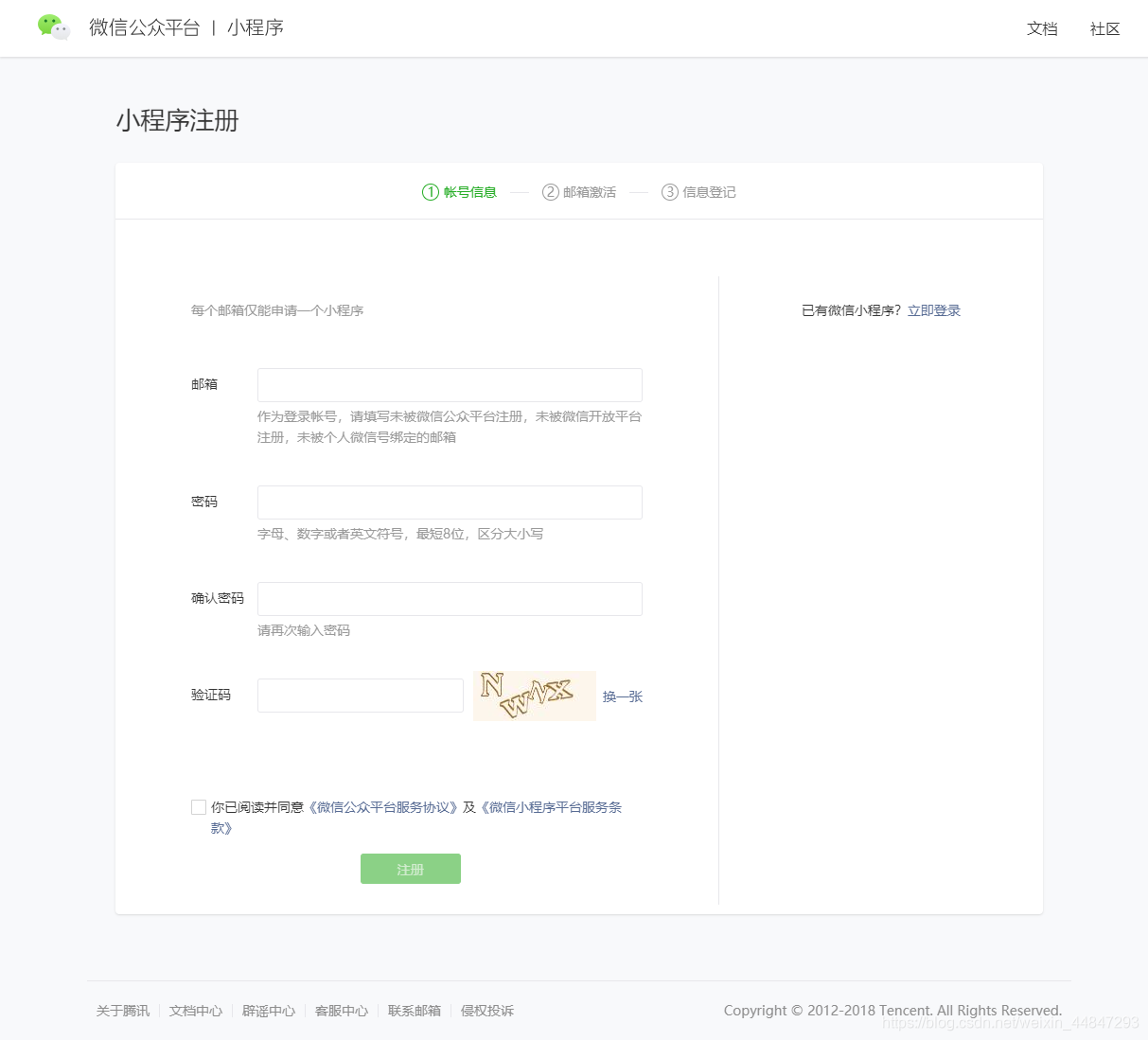Open 文档中心 footer link
Screen dimensions: 1148x1040
coord(196,1011)
